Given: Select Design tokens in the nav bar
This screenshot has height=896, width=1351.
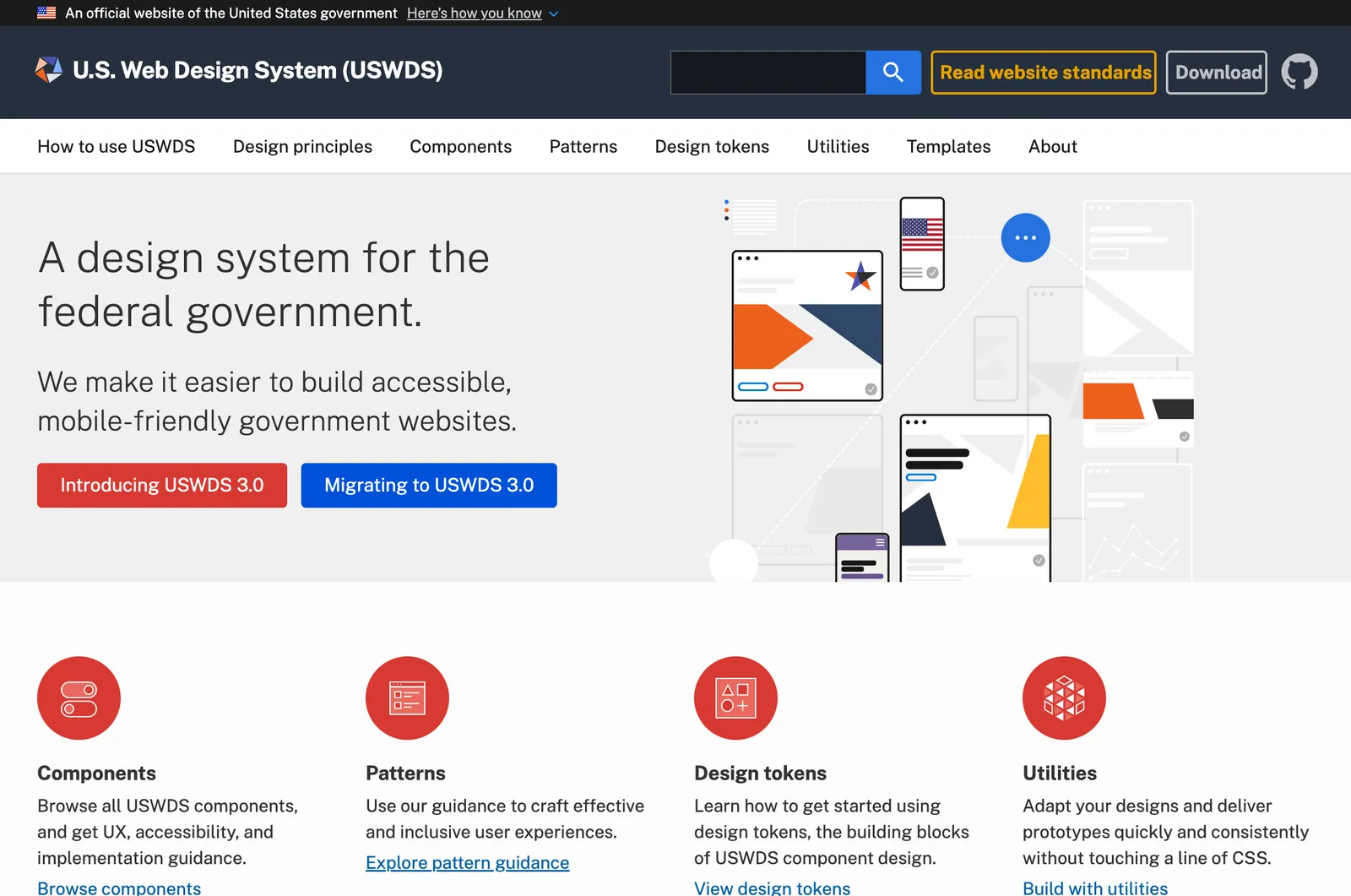Looking at the screenshot, I should tap(712, 146).
